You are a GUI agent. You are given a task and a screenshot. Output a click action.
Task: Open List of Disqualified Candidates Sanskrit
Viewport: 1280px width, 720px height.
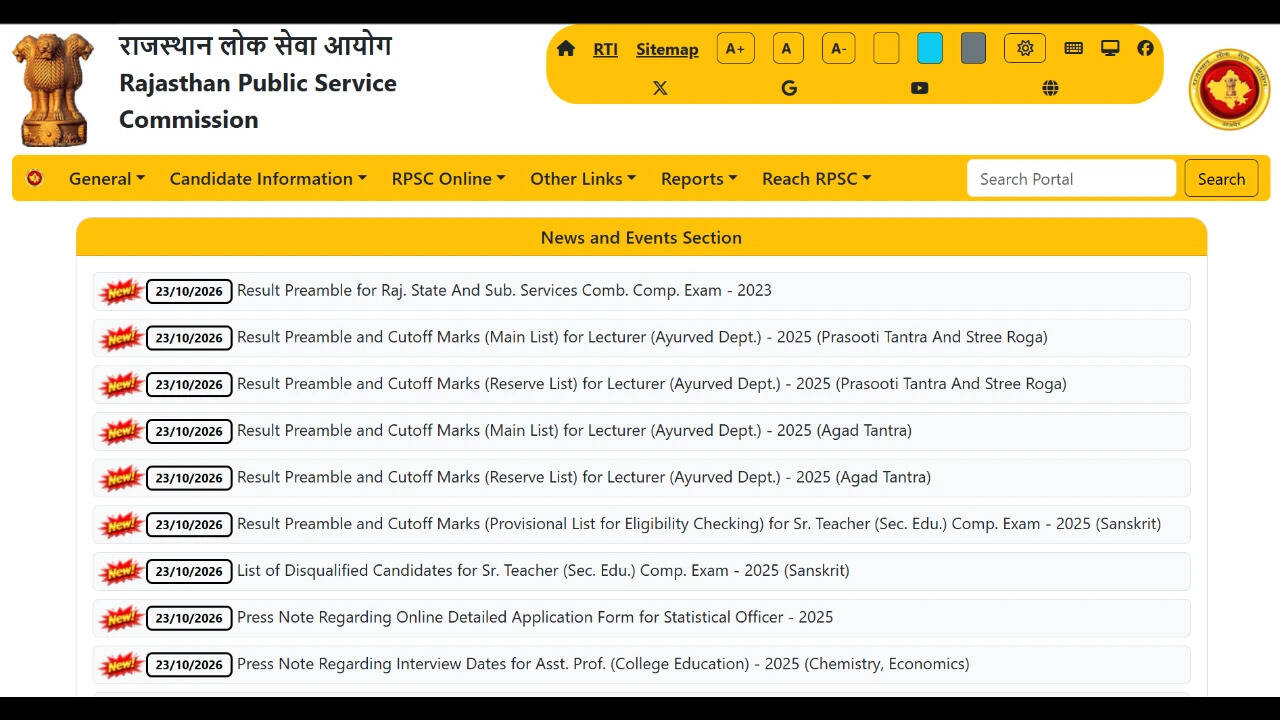pos(543,571)
